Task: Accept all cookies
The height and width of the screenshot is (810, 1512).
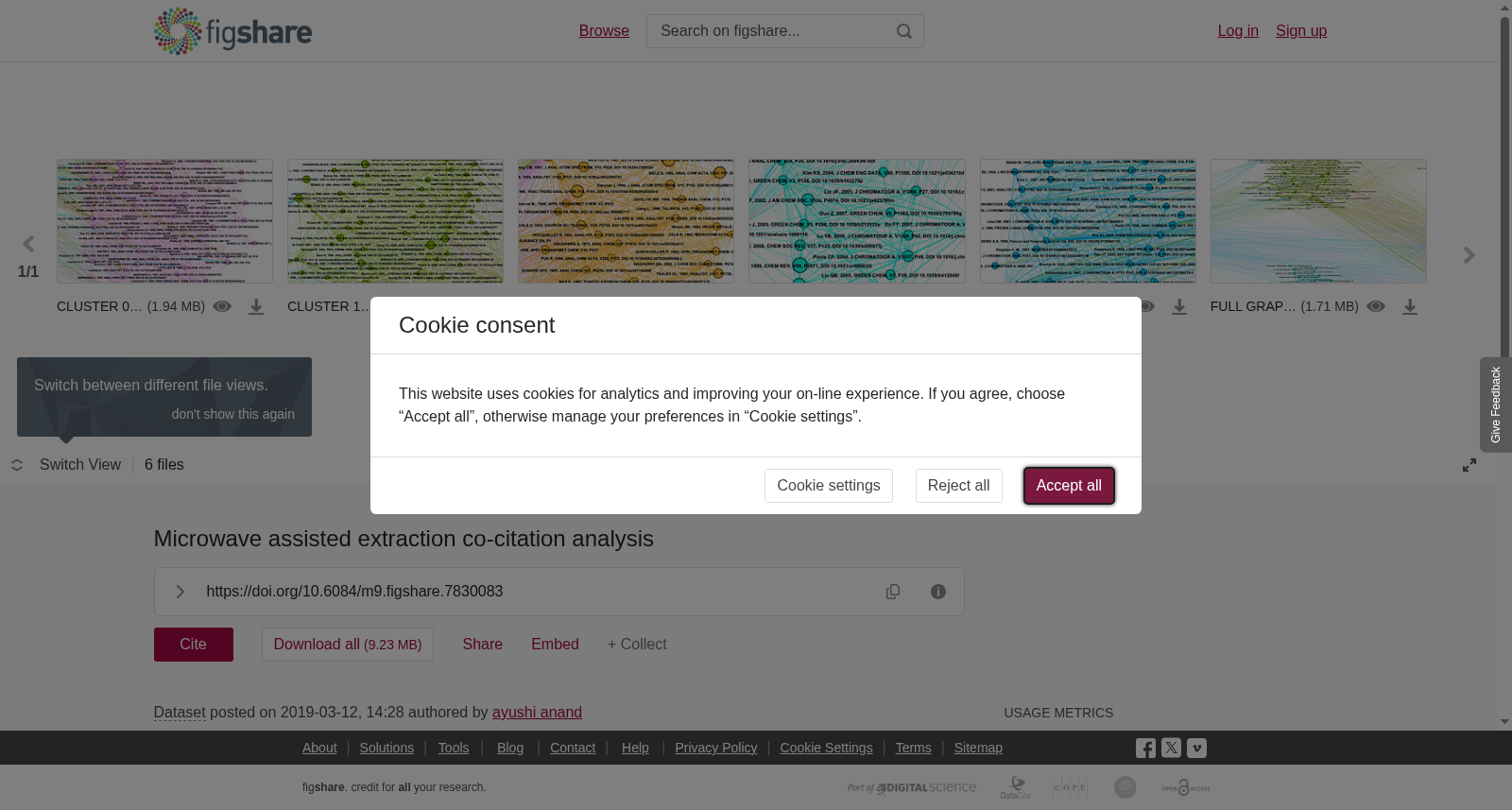Action: click(1069, 486)
